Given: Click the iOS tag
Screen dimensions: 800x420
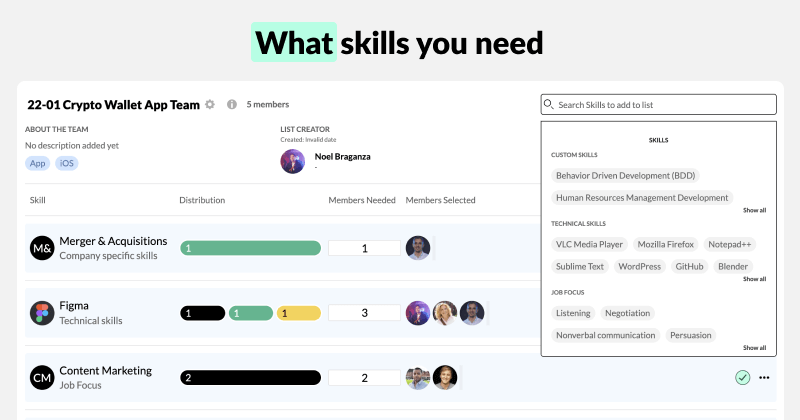Looking at the screenshot, I should (x=67, y=163).
